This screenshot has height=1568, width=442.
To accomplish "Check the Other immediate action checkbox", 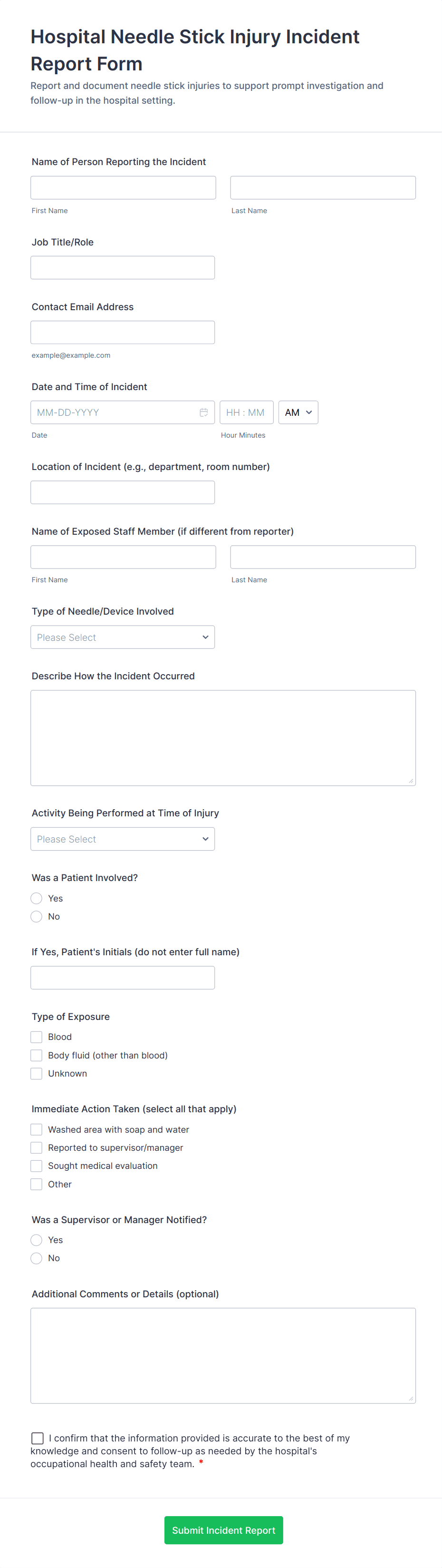I will click(x=37, y=1184).
